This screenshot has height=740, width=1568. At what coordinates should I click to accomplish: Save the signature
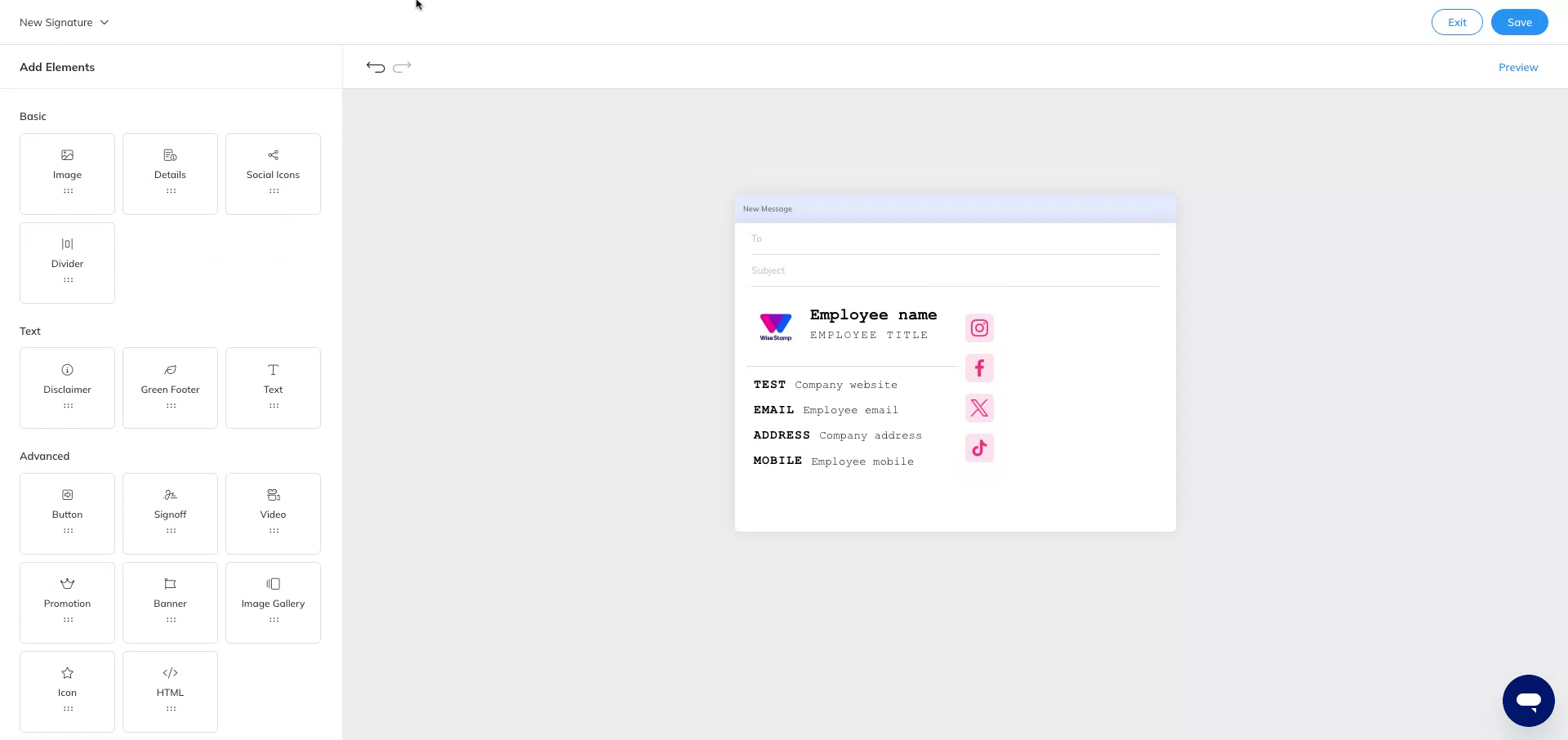coord(1519,22)
